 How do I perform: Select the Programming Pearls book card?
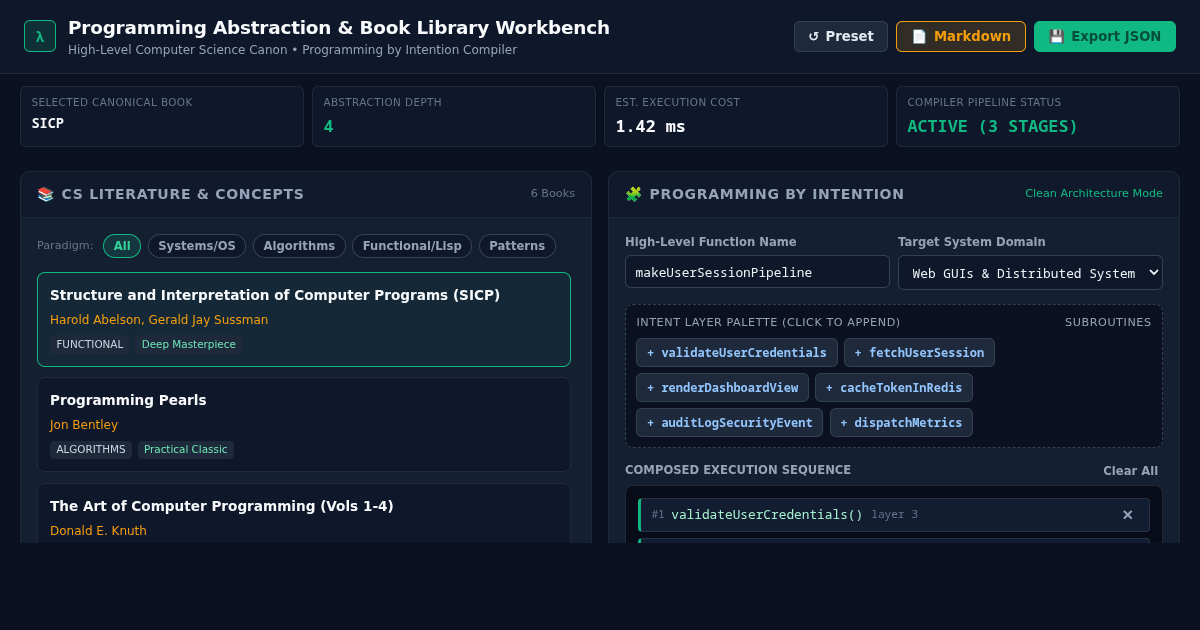coord(304,425)
